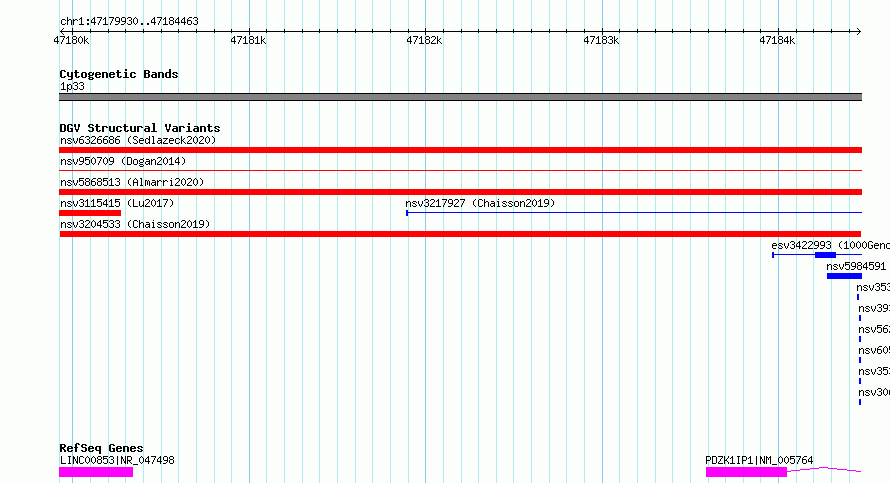The width and height of the screenshot is (890, 483).
Task: Click the blue block under esv3422993
Action: click(825, 255)
